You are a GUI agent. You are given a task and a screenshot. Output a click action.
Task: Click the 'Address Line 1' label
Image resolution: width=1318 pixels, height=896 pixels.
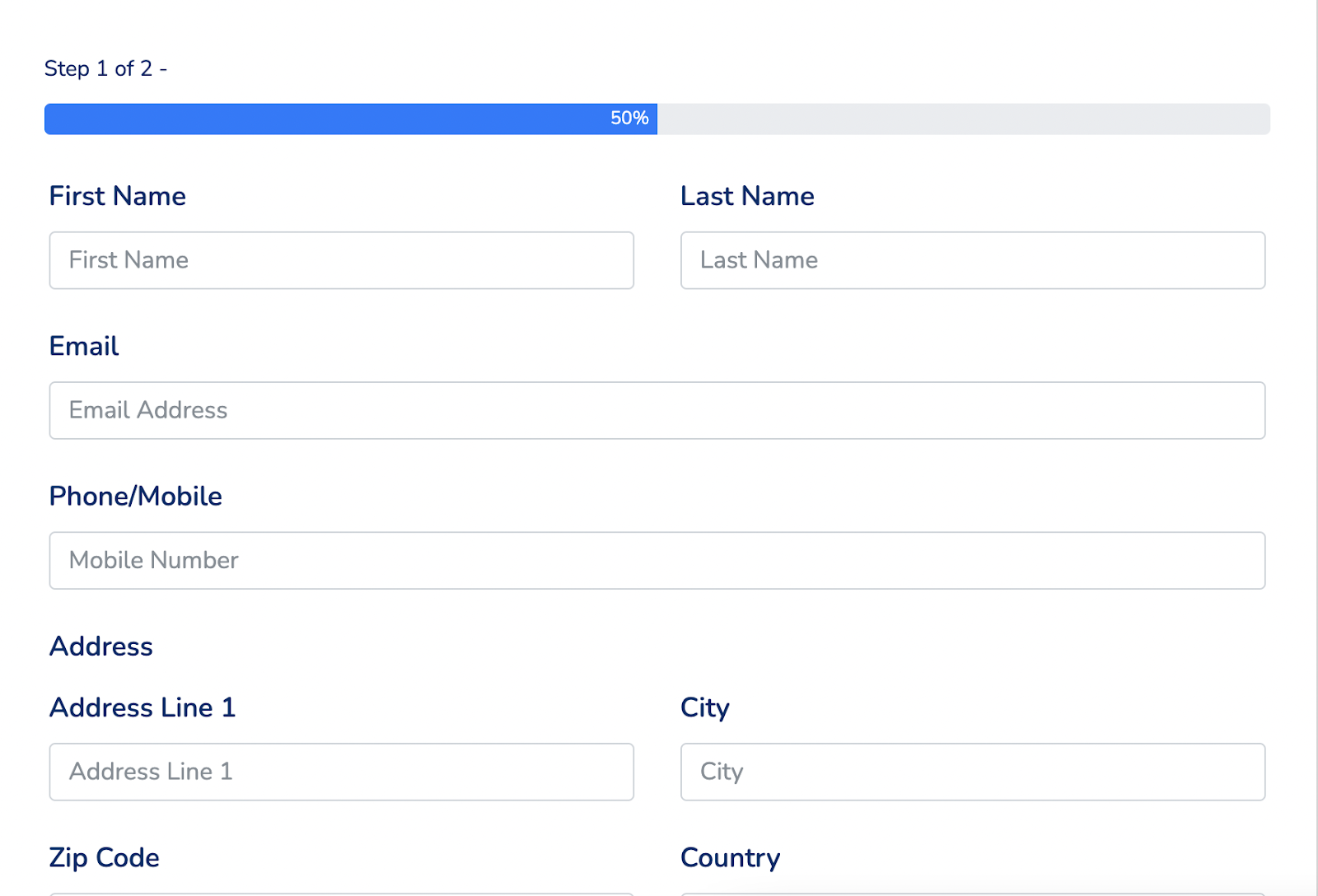(143, 707)
